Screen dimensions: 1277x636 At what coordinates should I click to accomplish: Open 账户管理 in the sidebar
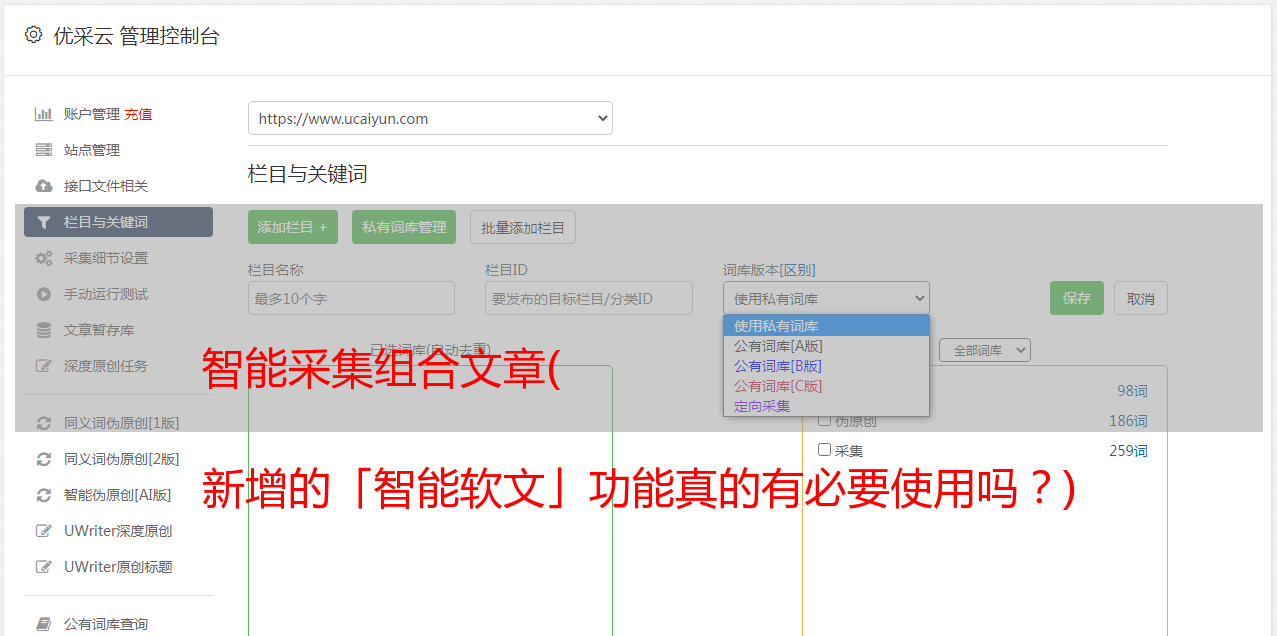92,114
